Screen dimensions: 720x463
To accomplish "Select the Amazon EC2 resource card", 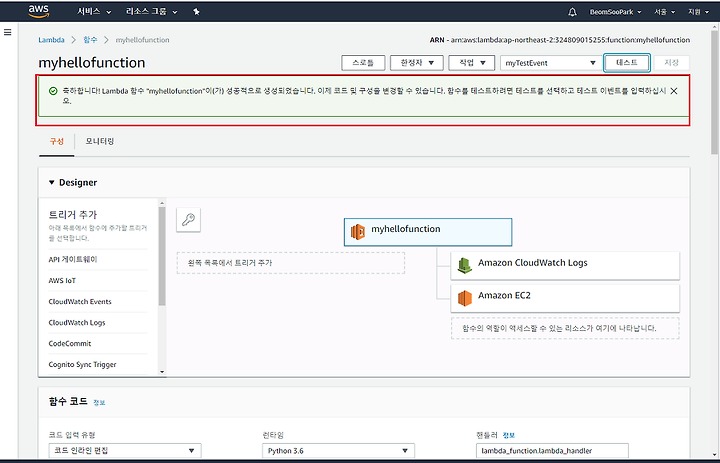I will [565, 298].
